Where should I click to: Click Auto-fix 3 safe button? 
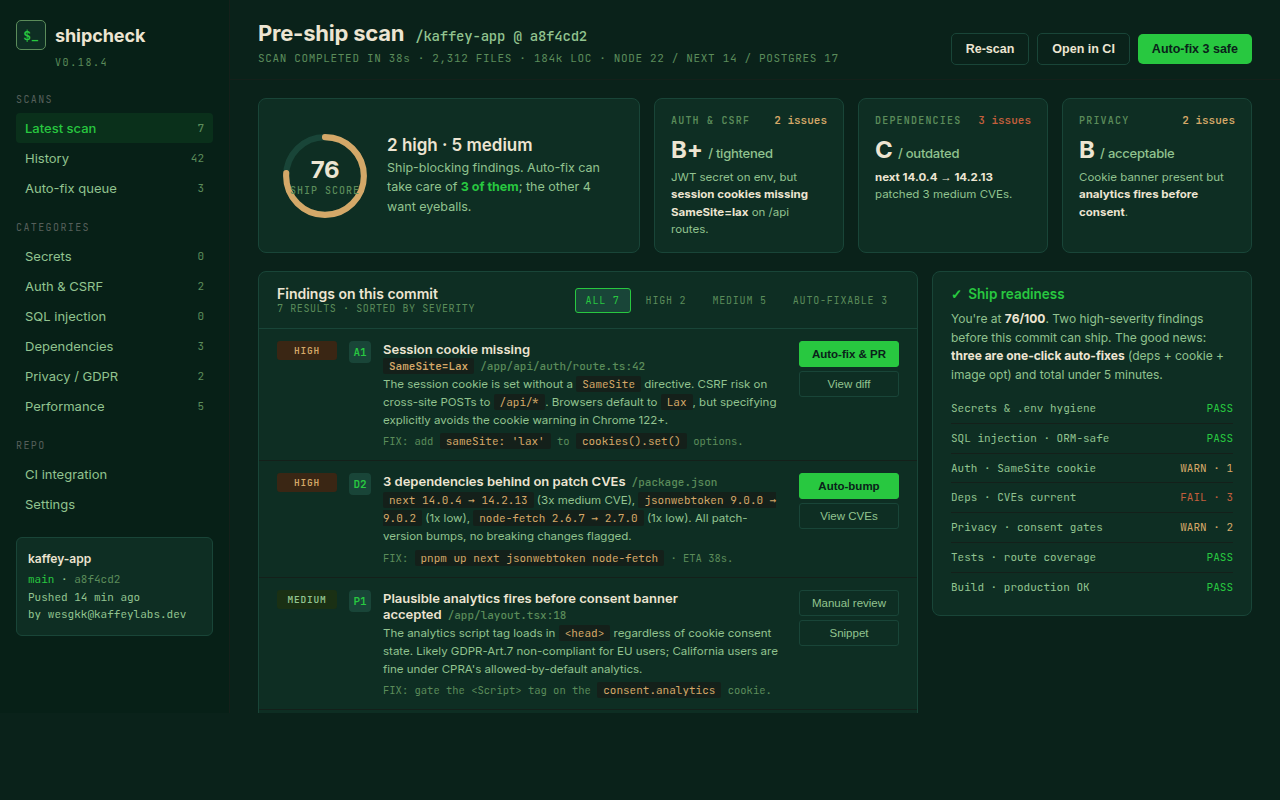(x=1195, y=49)
